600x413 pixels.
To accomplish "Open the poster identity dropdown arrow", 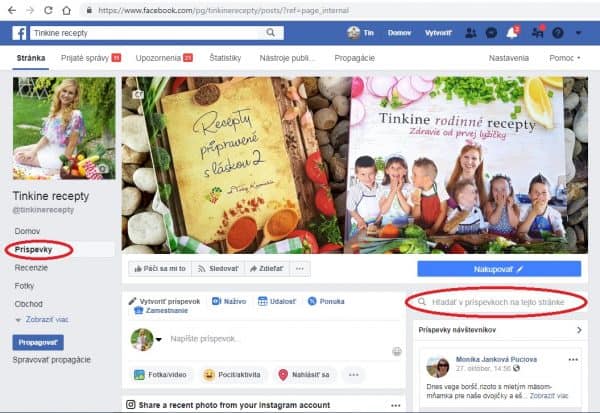I will [x=158, y=339].
